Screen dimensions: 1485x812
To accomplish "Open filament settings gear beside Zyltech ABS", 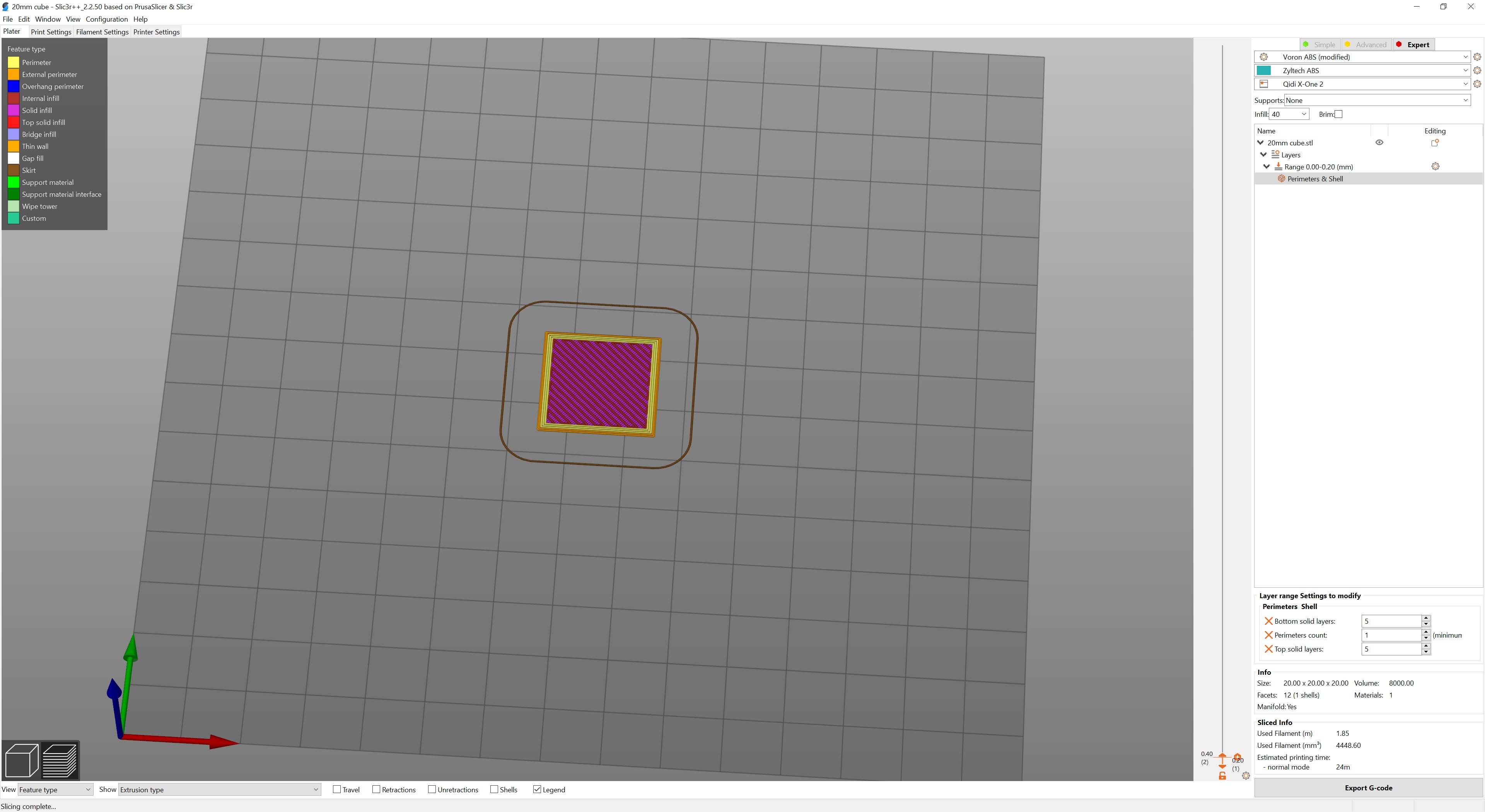I will pyautogui.click(x=1477, y=70).
